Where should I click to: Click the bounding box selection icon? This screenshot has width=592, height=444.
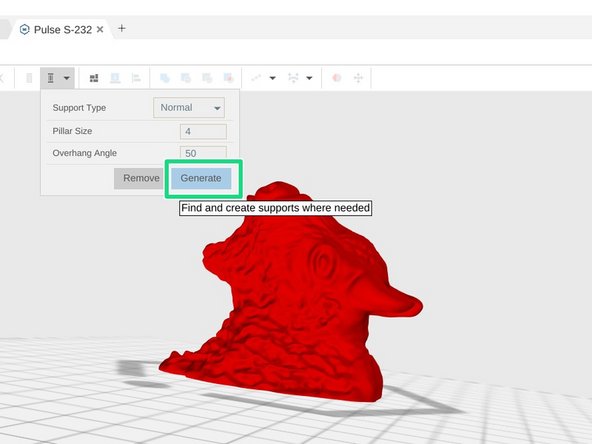coord(293,78)
